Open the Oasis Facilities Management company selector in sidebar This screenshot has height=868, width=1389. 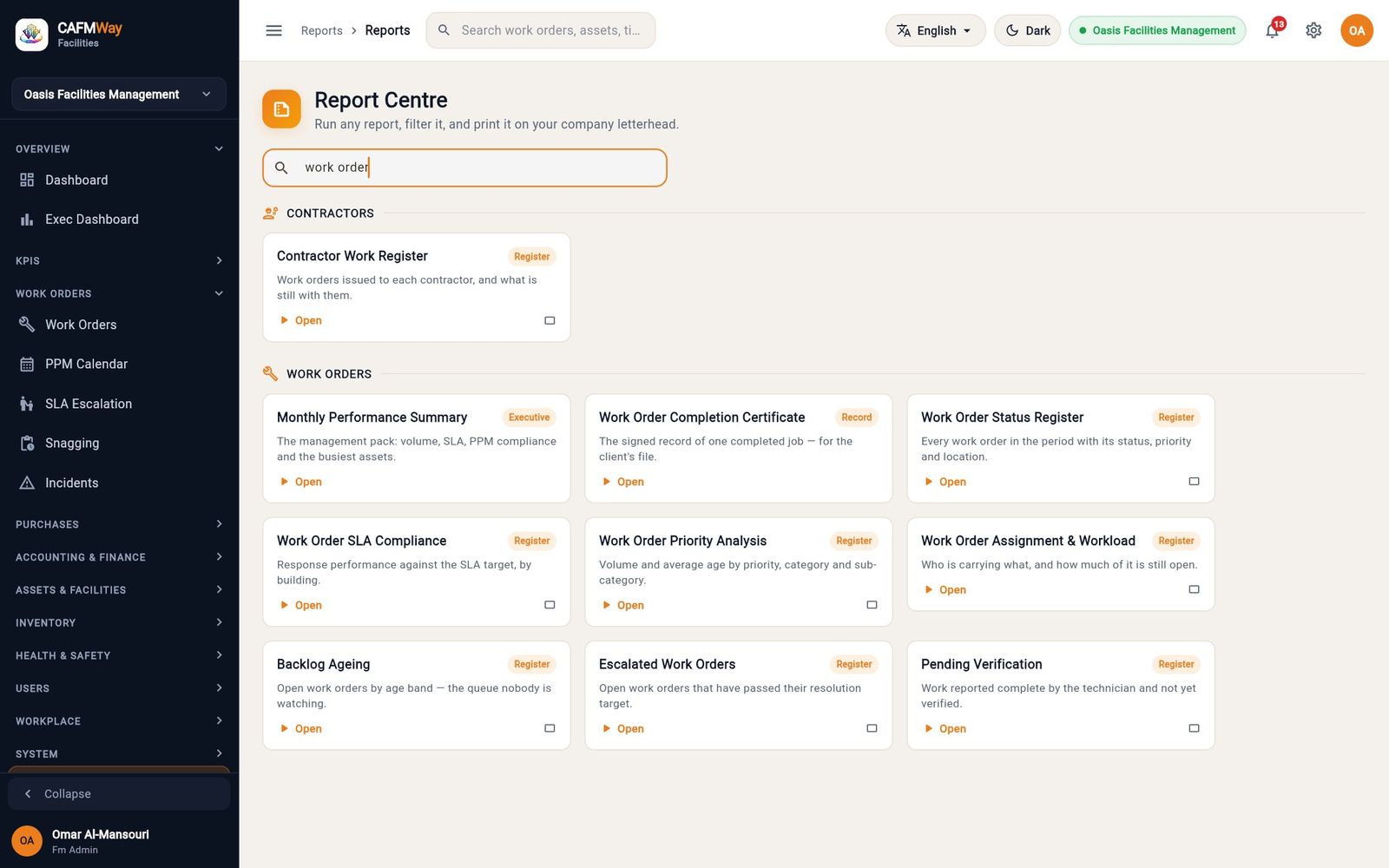(x=119, y=95)
